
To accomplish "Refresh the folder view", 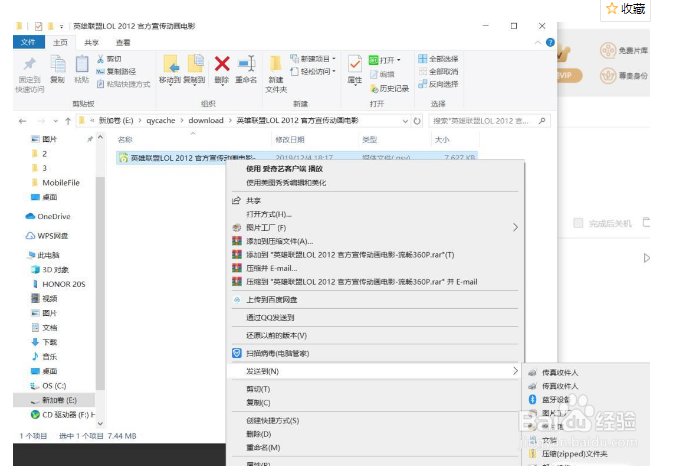I will coord(417,121).
